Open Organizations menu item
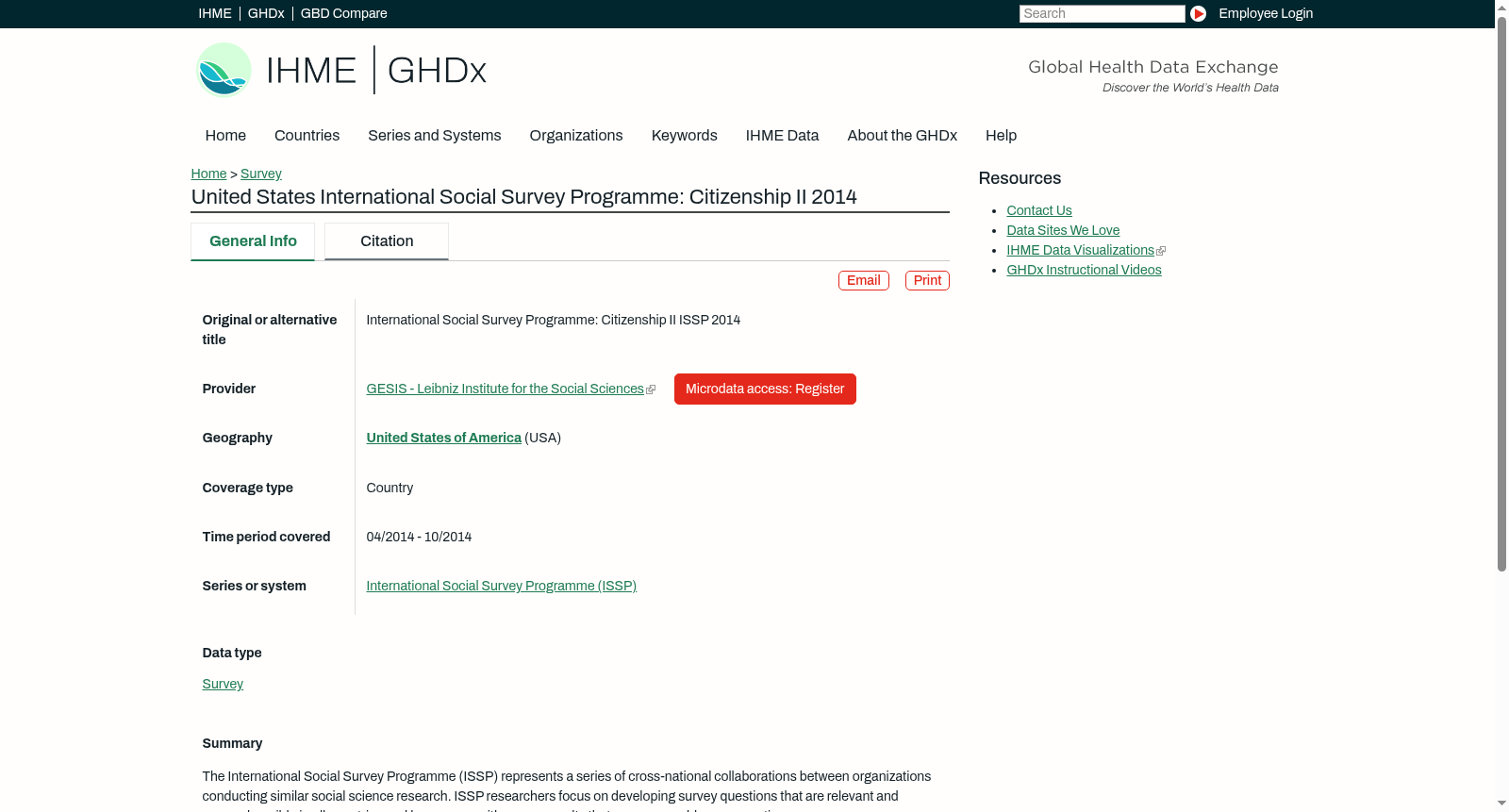 576,136
